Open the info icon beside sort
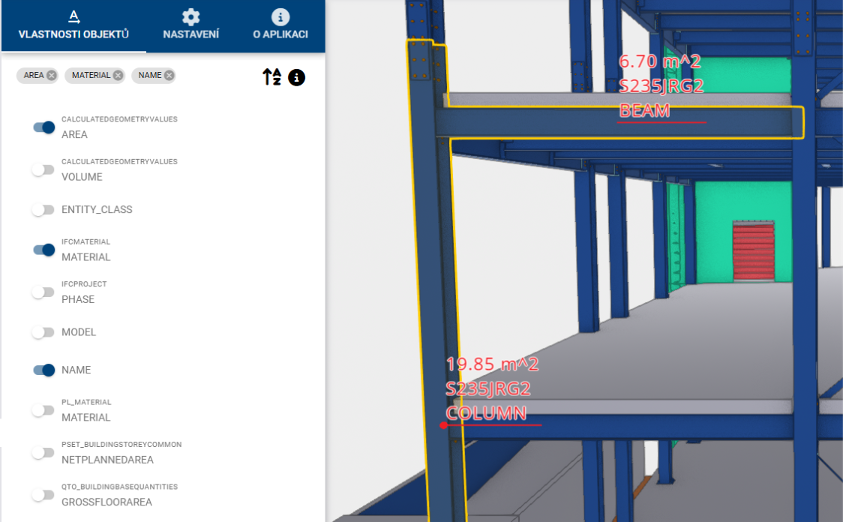Screen dimensions: 844x522 297,77
